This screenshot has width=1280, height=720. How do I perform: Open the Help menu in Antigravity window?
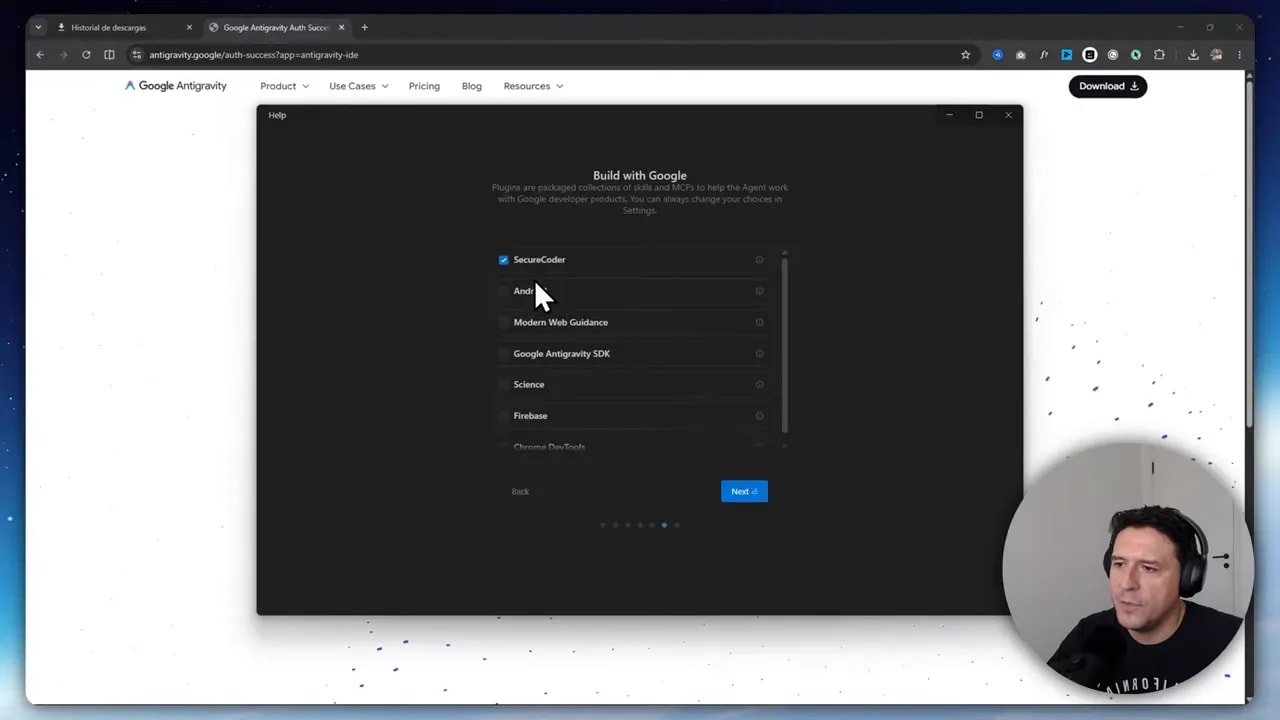[x=277, y=115]
